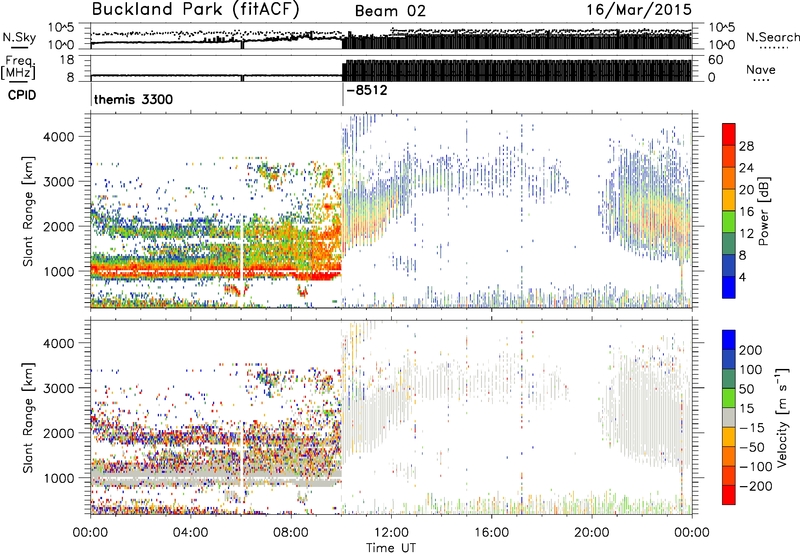Click the '-50' value on Velocity colorbar

click(753, 447)
